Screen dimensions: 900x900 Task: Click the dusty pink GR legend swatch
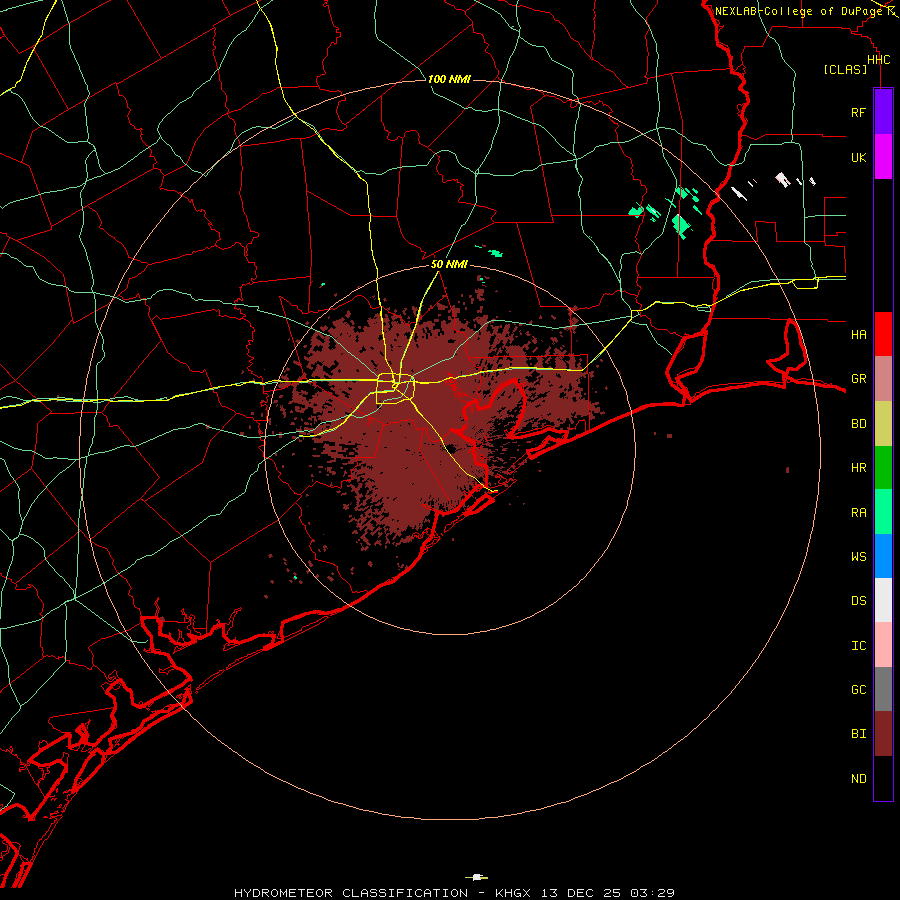click(883, 378)
